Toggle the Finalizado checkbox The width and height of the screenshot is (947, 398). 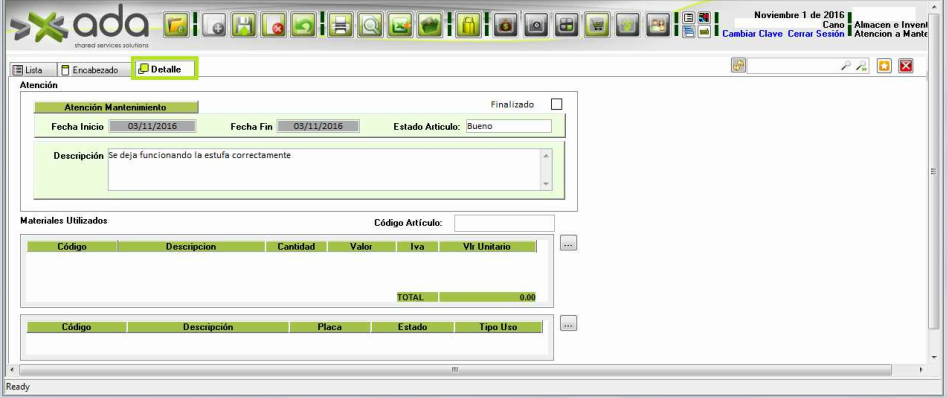pos(556,104)
